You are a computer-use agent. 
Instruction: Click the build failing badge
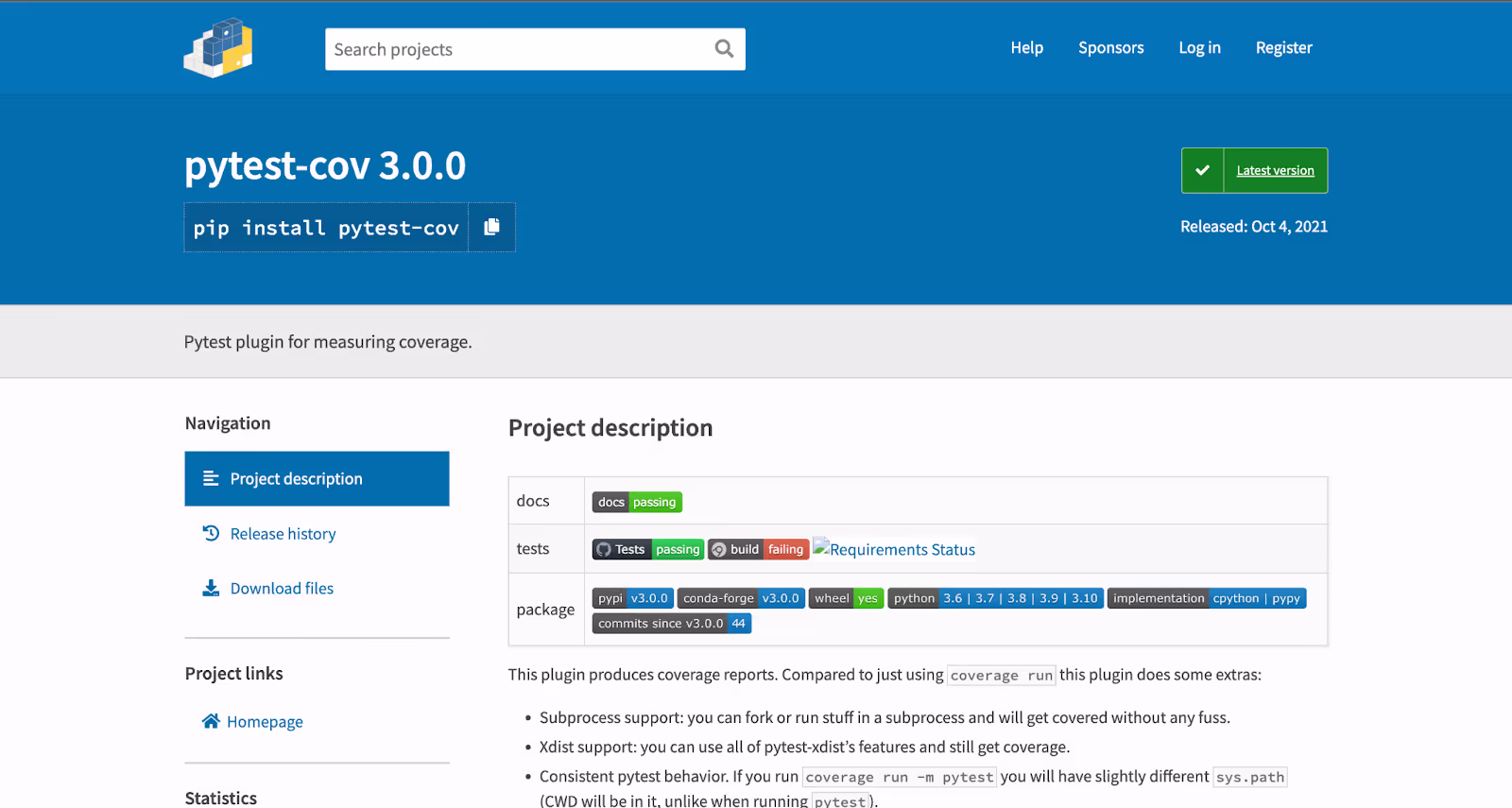(758, 549)
